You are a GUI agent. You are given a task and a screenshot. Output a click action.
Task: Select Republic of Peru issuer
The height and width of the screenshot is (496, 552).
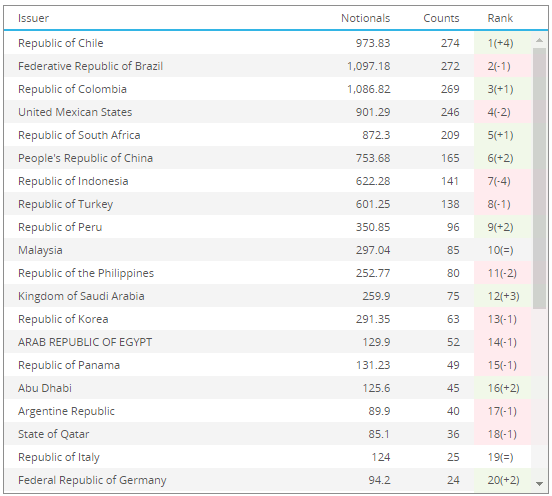coord(60,227)
